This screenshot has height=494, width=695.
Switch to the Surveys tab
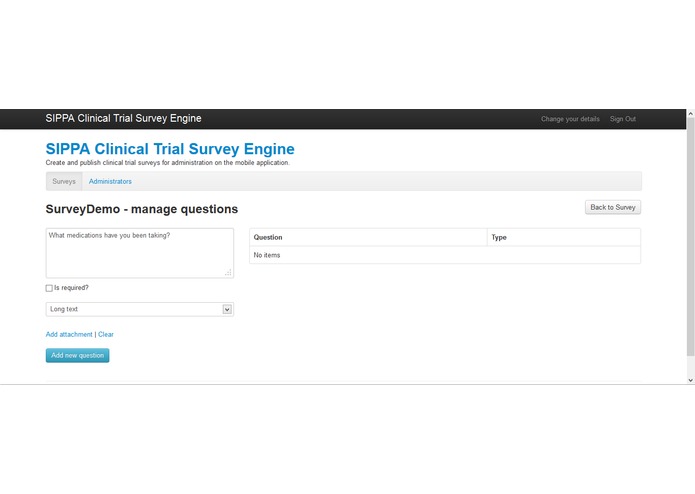(64, 182)
